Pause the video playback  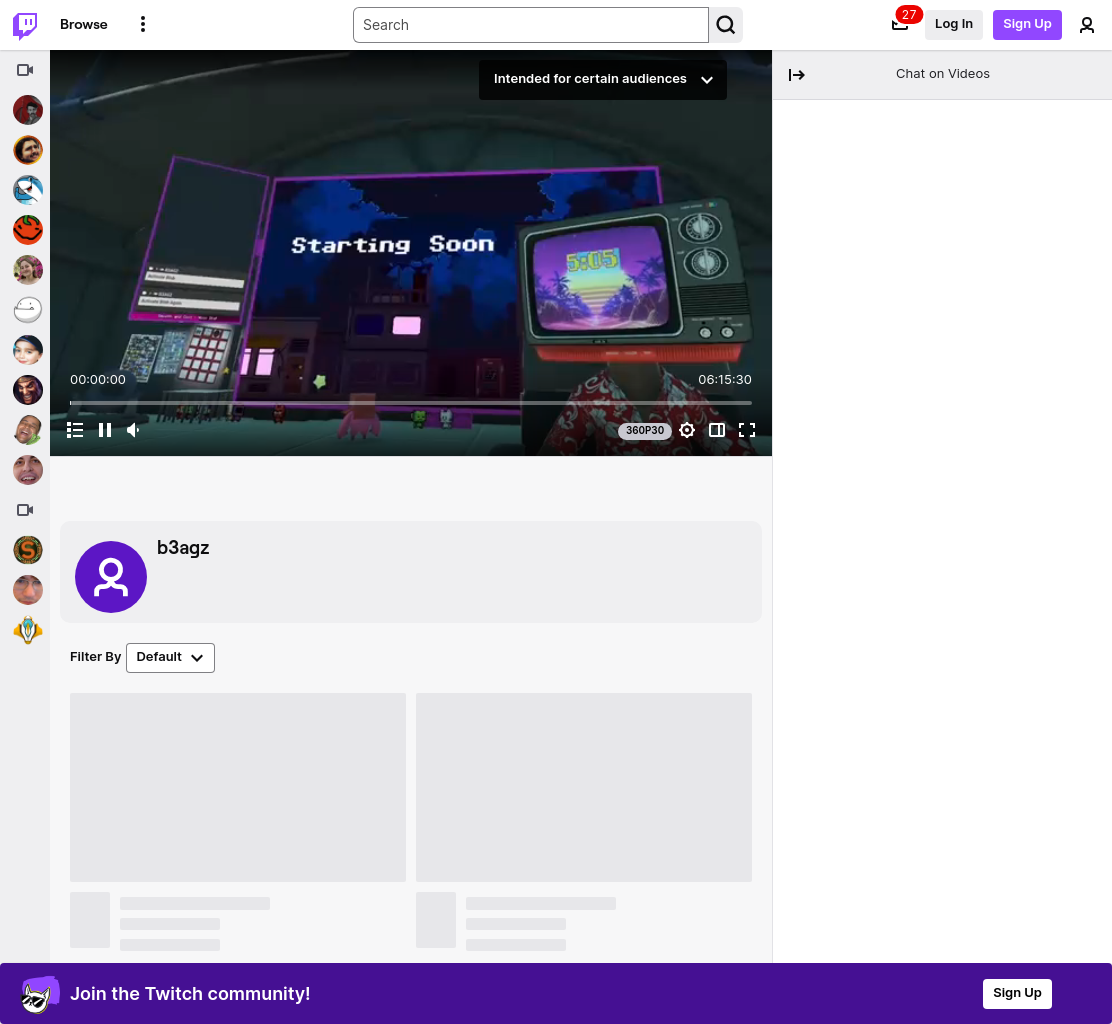105,430
